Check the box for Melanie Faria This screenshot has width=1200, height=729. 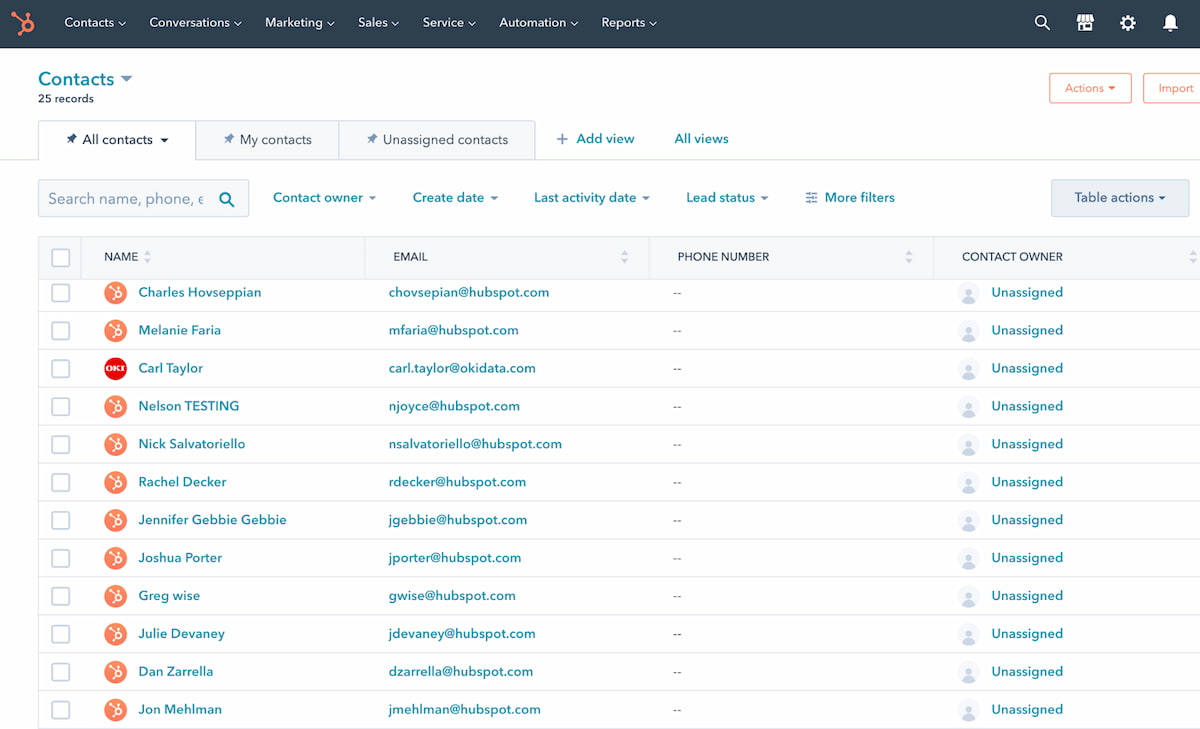[x=61, y=330]
